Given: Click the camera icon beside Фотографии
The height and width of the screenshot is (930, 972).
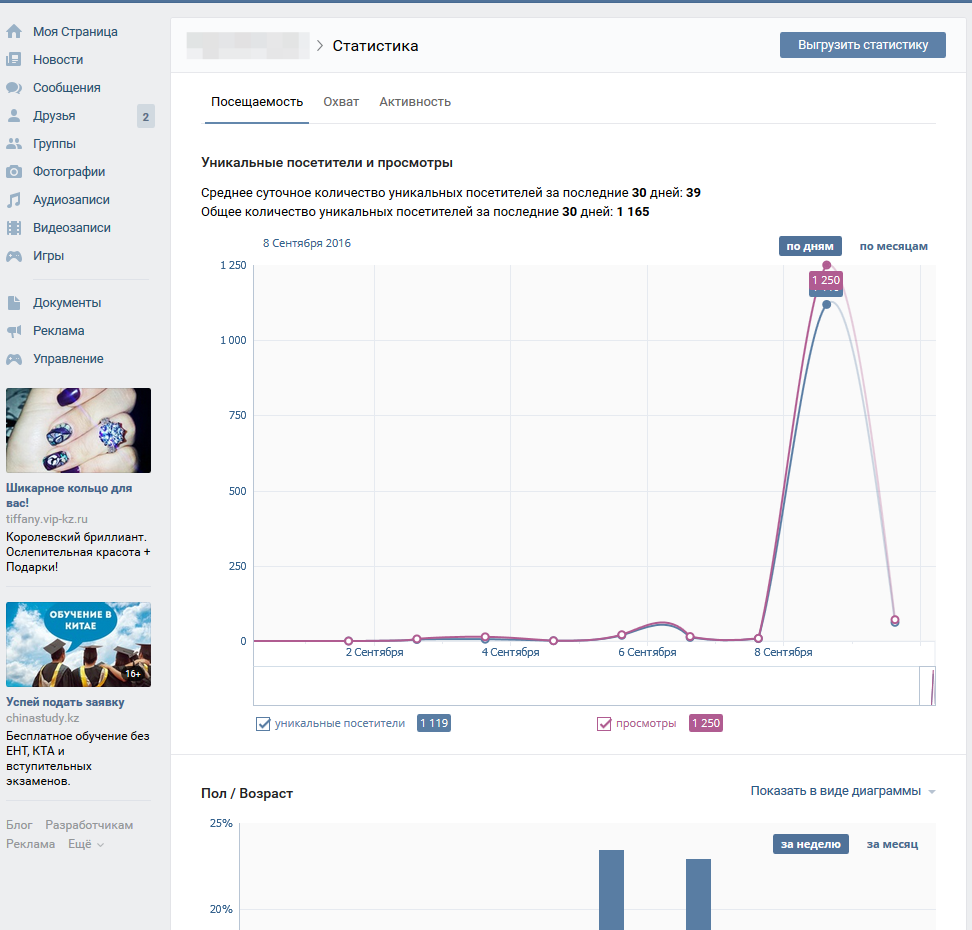Looking at the screenshot, I should (x=14, y=172).
